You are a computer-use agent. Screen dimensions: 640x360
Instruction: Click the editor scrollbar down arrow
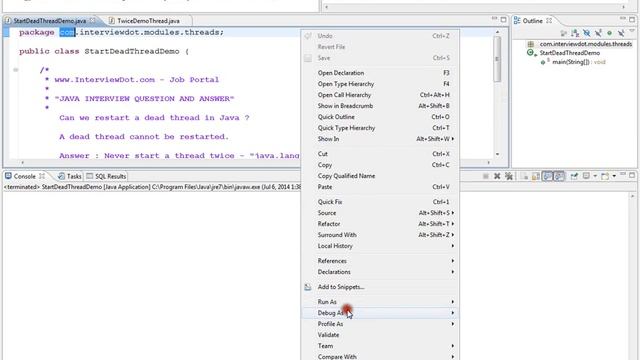(x=497, y=154)
